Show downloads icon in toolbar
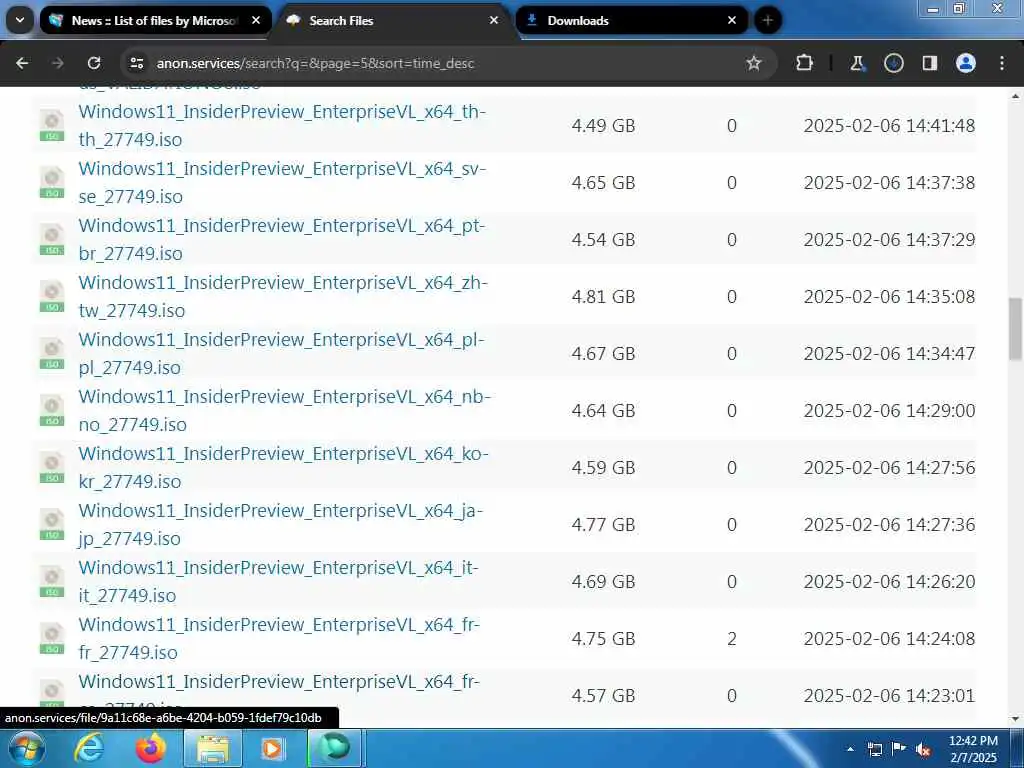This screenshot has width=1024, height=768. click(893, 63)
